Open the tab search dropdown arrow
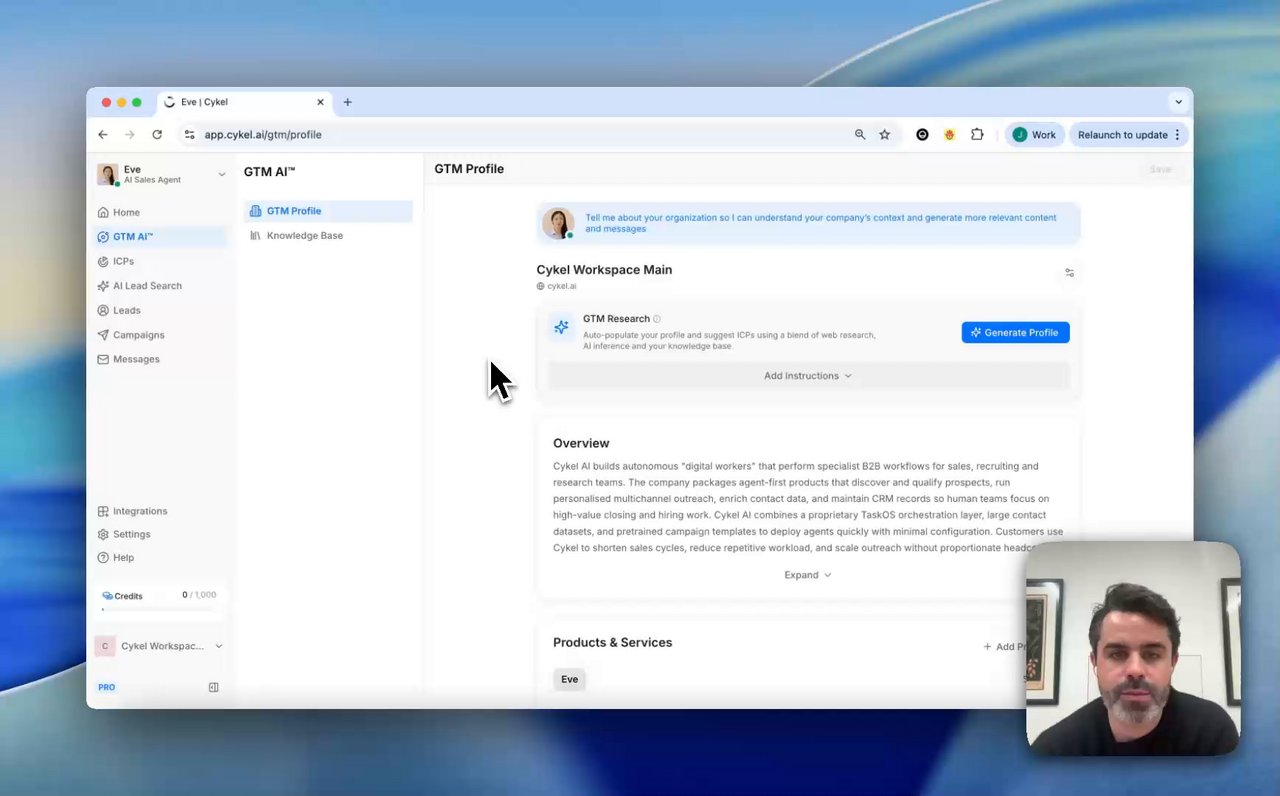1280x796 pixels. (1178, 102)
